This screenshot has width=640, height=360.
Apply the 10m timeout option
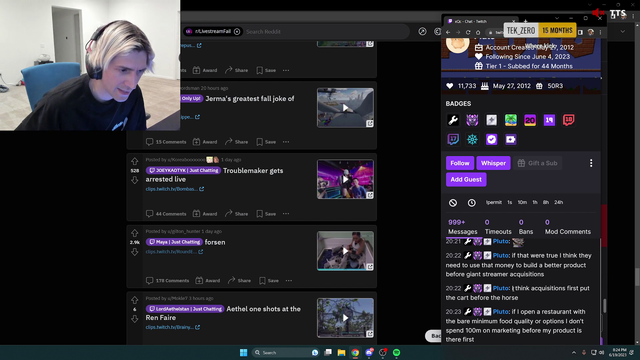coord(522,202)
